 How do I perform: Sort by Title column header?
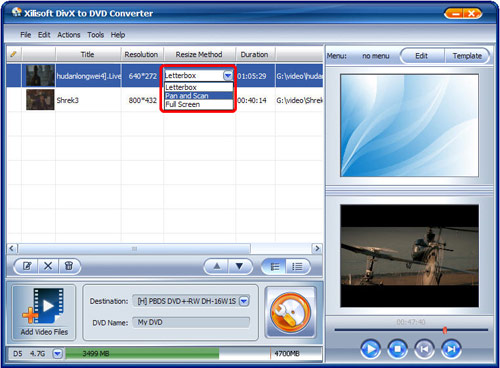point(87,54)
